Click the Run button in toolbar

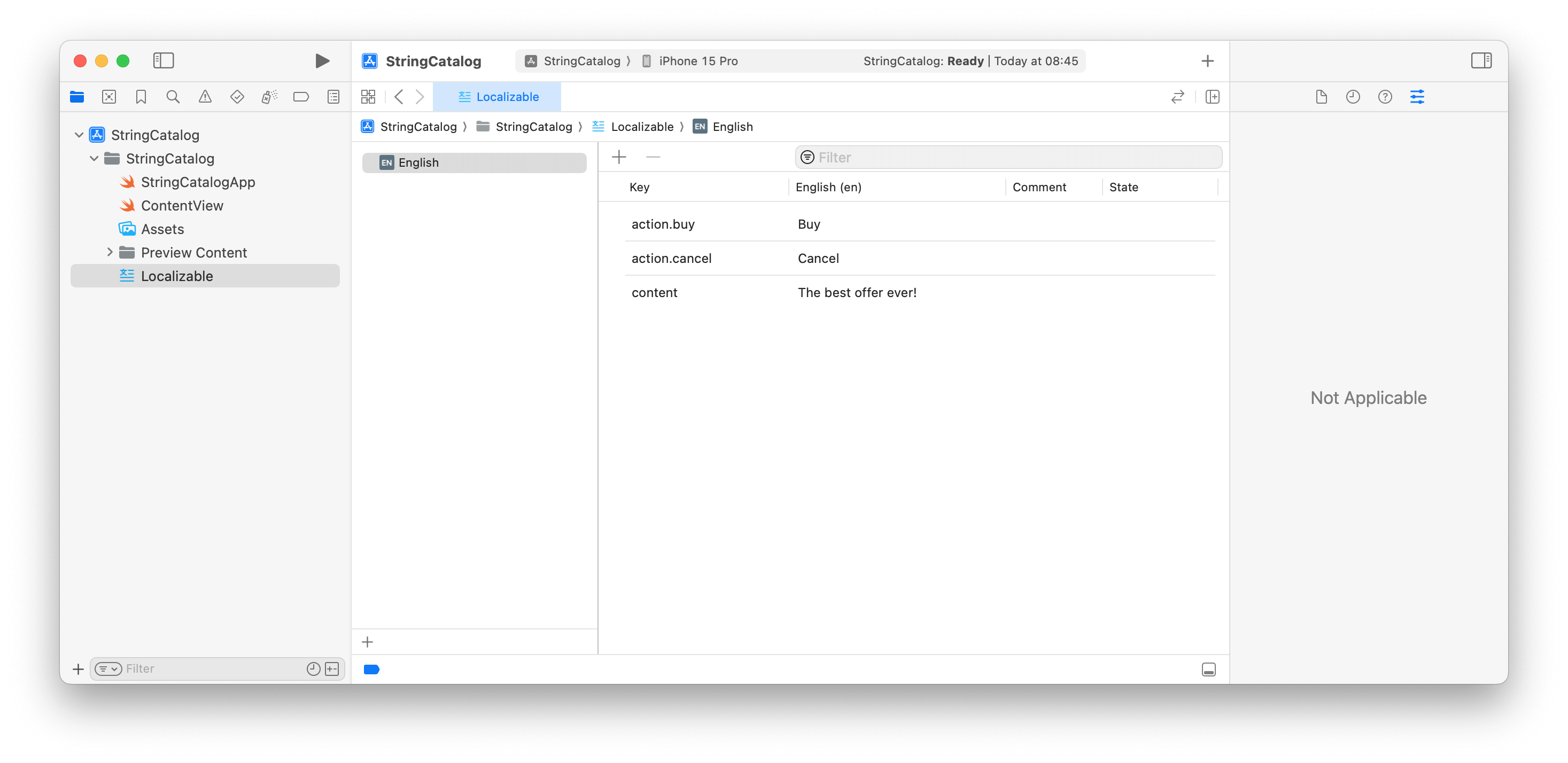[322, 60]
